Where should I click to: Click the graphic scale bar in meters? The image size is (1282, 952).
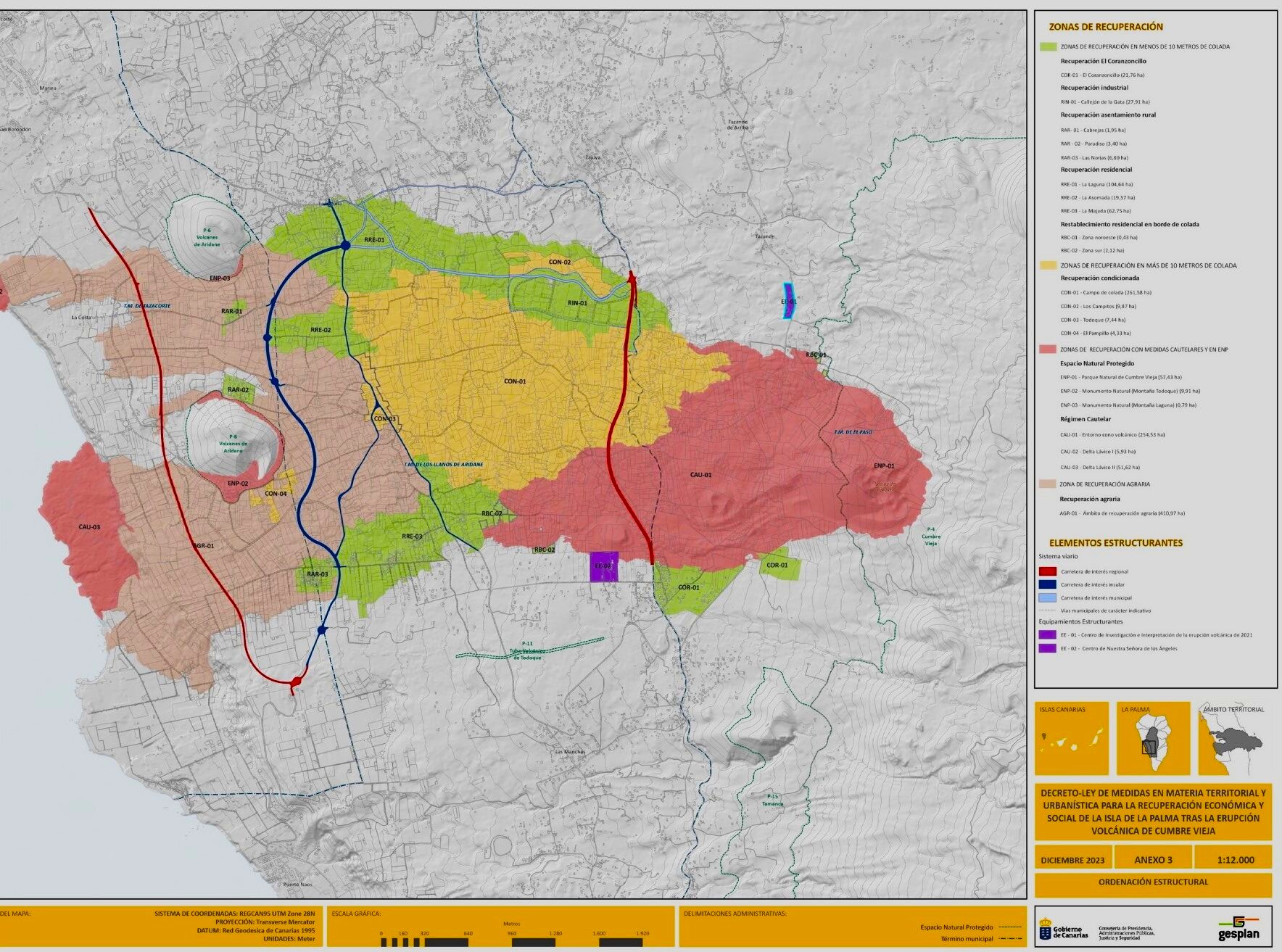[x=511, y=942]
